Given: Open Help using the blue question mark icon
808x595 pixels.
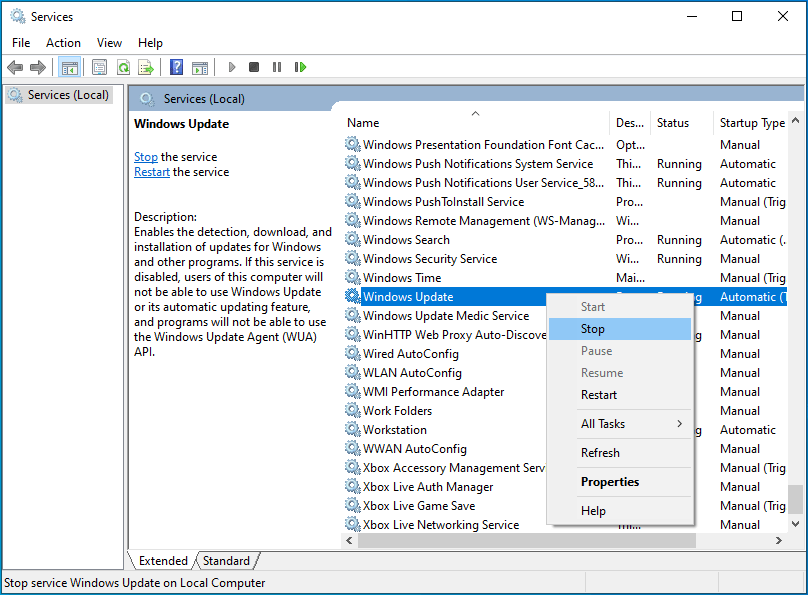Looking at the screenshot, I should point(176,67).
